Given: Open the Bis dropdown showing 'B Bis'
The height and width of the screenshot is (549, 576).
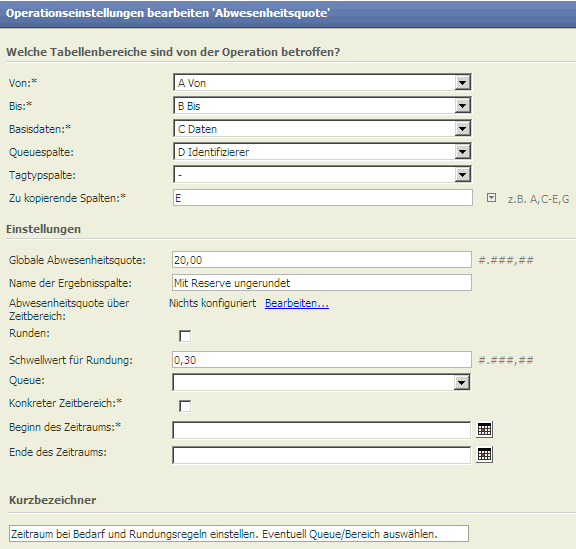Looking at the screenshot, I should click(x=322, y=105).
